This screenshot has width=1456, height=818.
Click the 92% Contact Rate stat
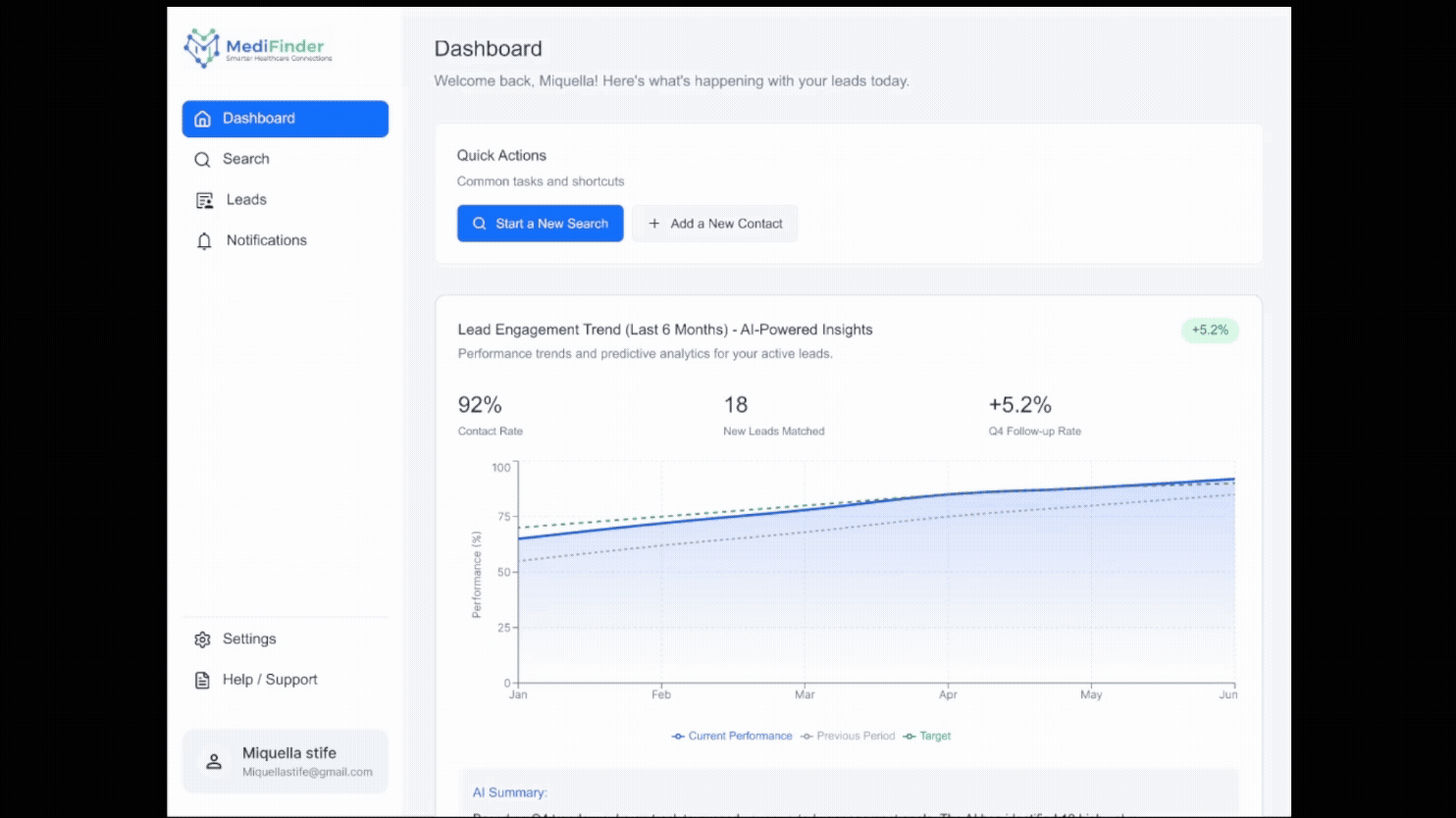pos(480,405)
